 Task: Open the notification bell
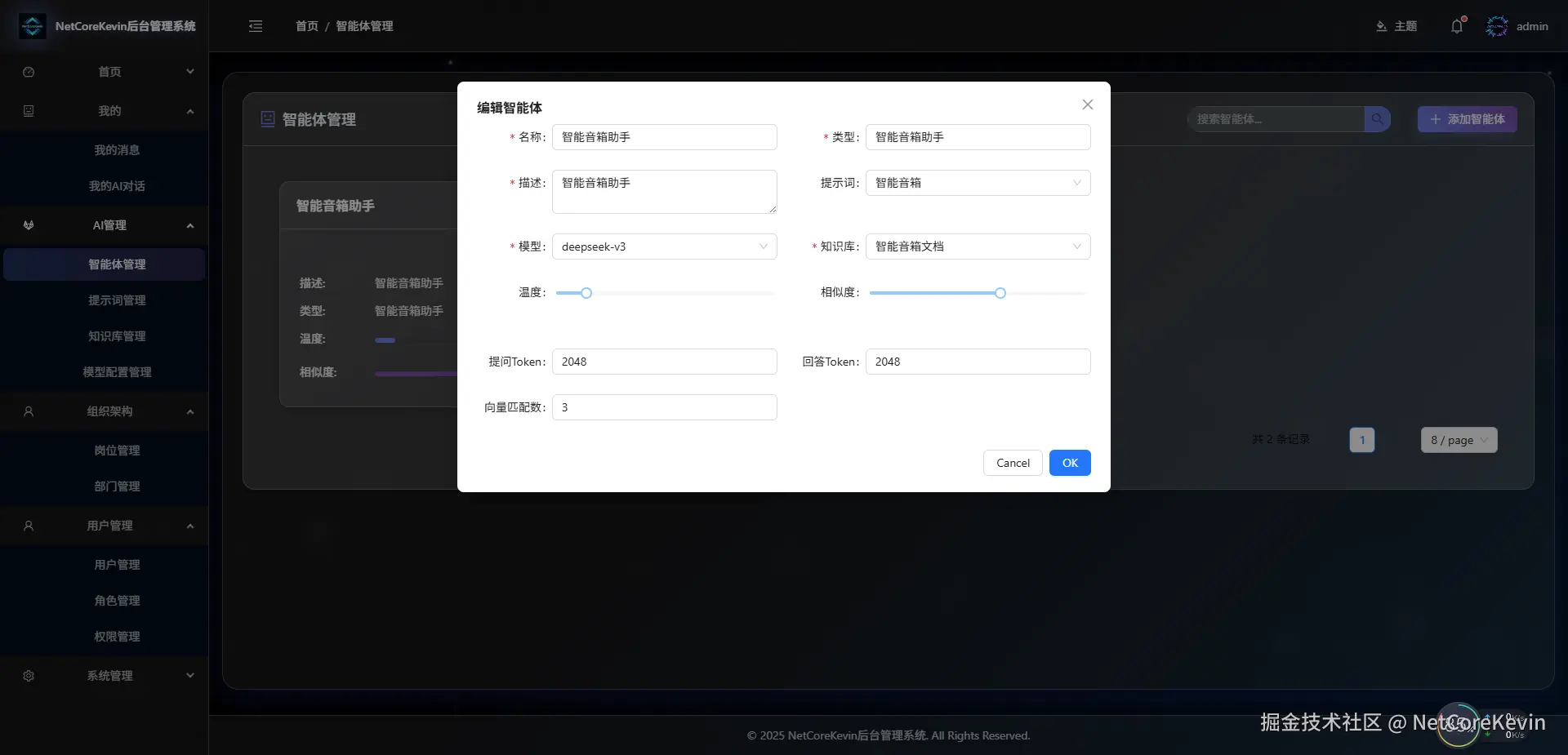[x=1457, y=26]
